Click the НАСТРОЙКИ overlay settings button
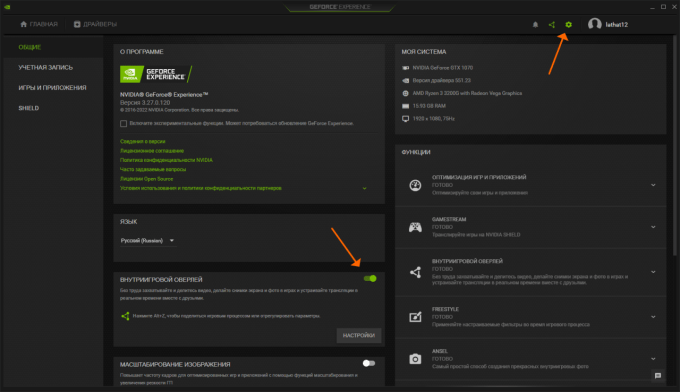The width and height of the screenshot is (681, 392). coord(359,336)
